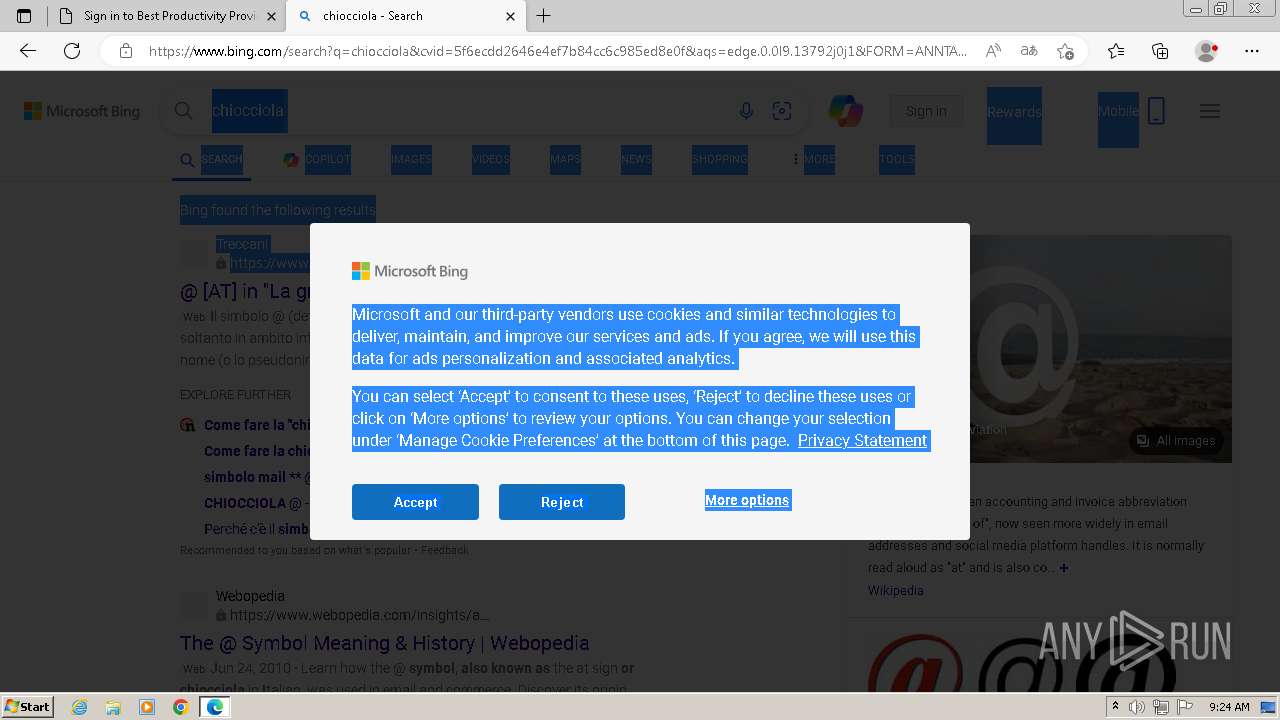Screen dimensions: 1280x720
Task: Click the Bing Sign in button
Action: [x=926, y=111]
